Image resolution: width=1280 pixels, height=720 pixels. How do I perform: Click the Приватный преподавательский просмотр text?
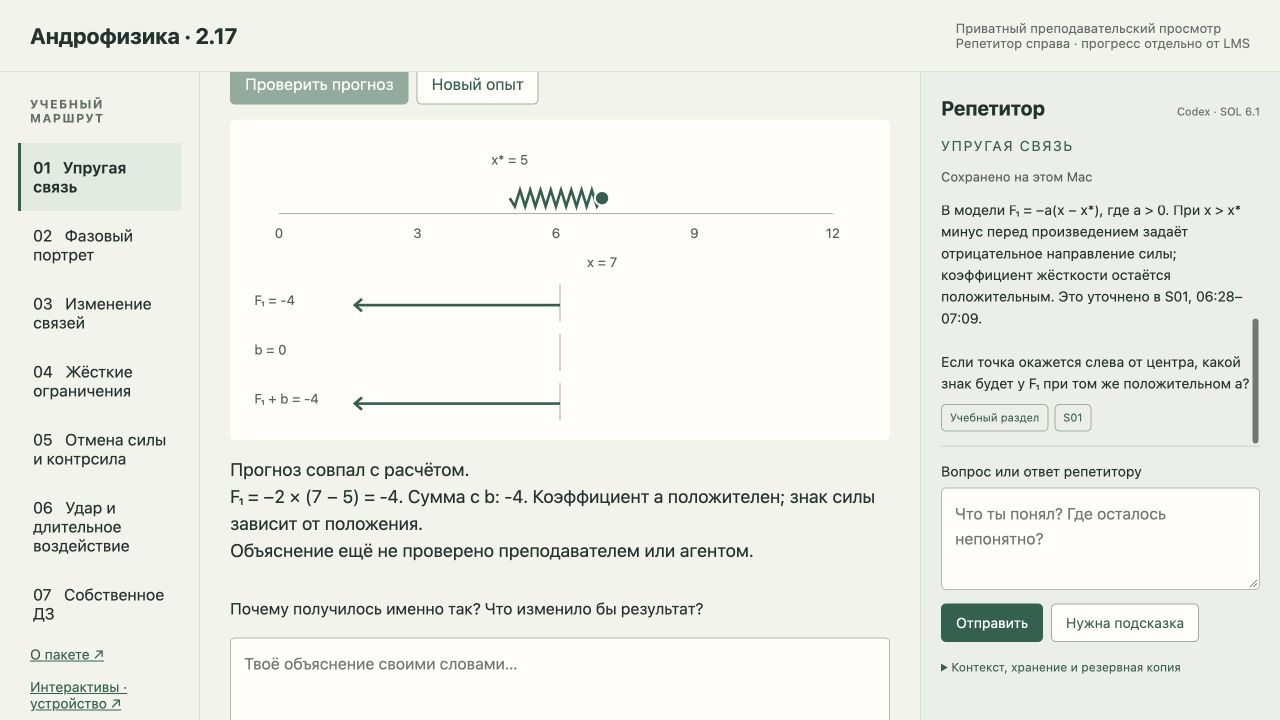click(1088, 29)
